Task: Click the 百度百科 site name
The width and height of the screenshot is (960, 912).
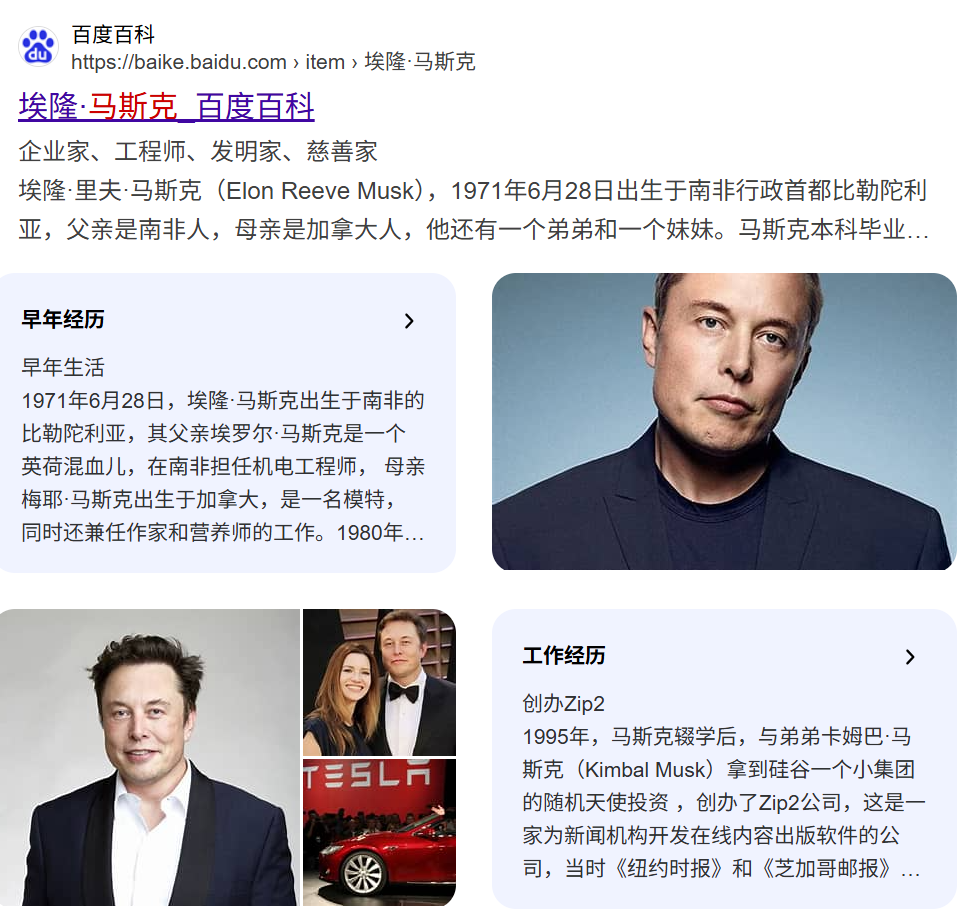Action: pos(113,35)
